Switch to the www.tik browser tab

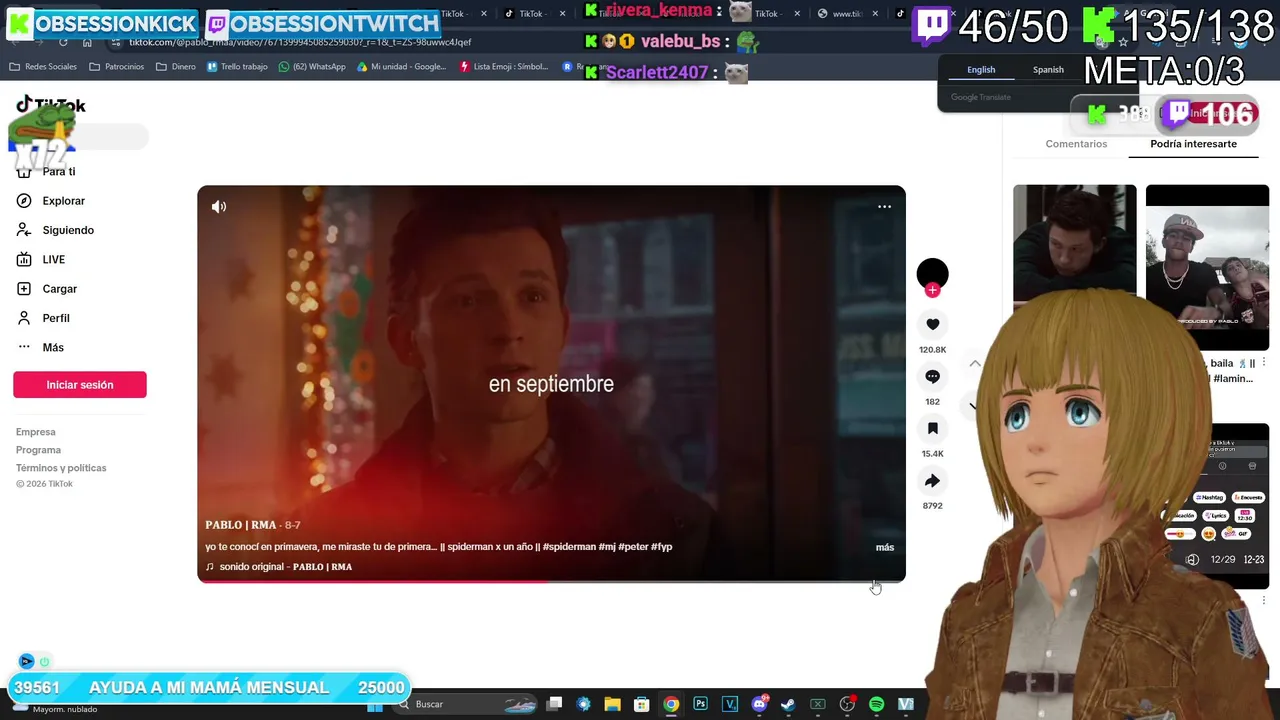click(847, 14)
